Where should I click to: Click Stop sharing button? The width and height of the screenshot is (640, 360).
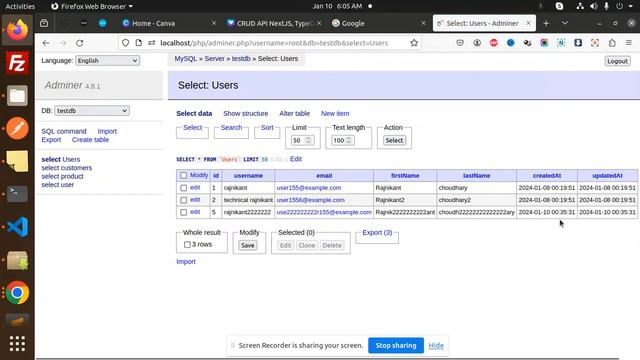click(x=396, y=345)
